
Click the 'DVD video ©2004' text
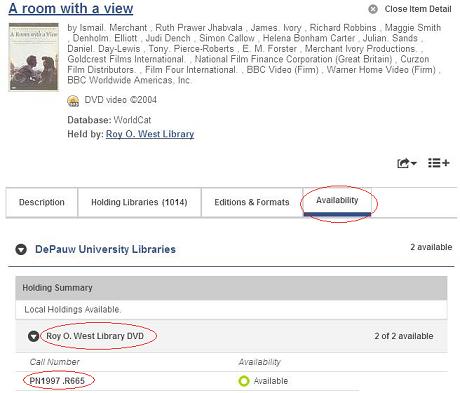[120, 100]
